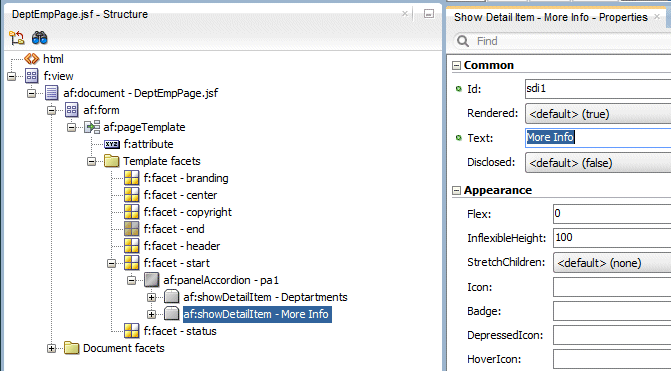
Task: Click the html node icon
Action: coord(32,59)
